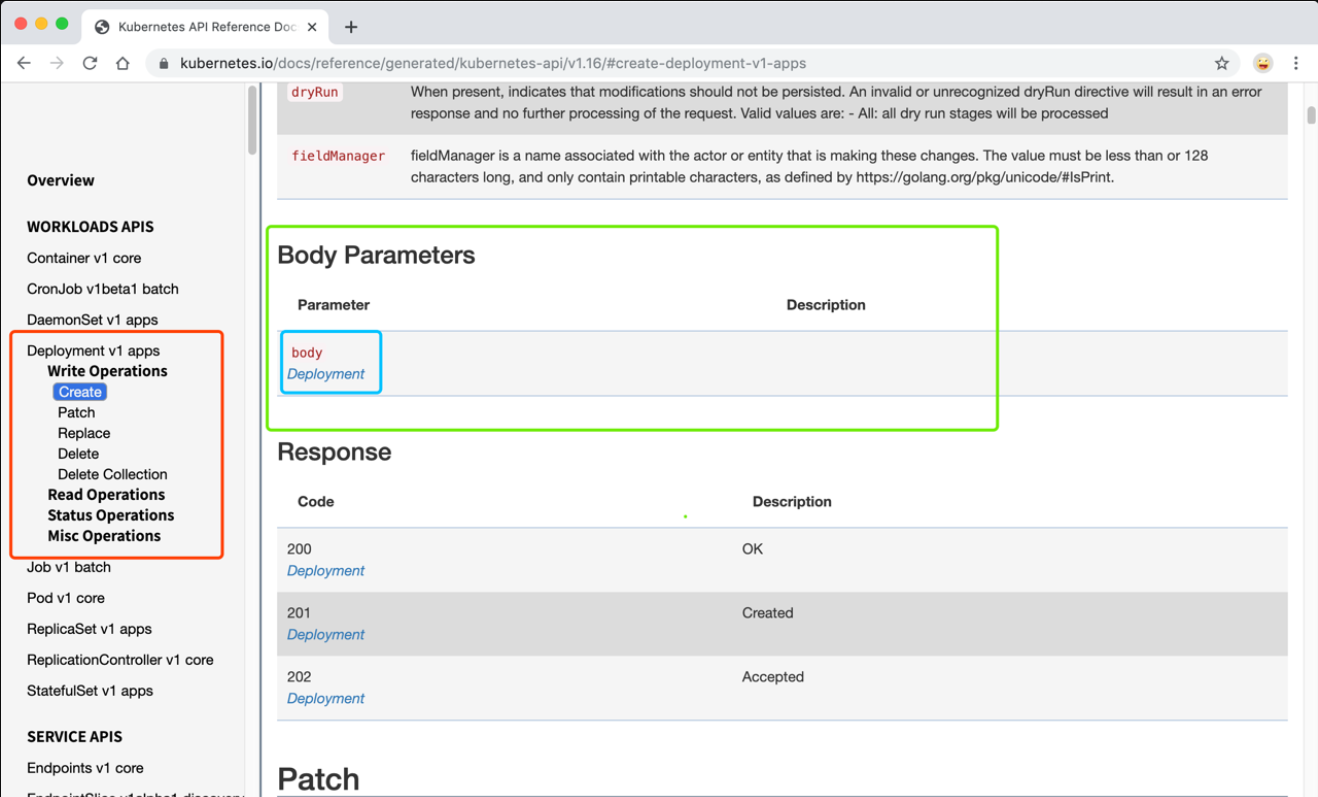Click the body parameter name

tap(307, 353)
